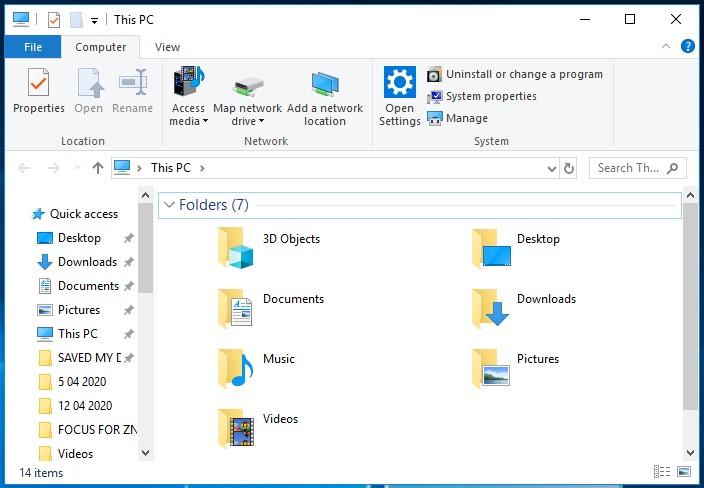Collapse the Folders (7) group
Image resolution: width=704 pixels, height=488 pixels.
(169, 205)
